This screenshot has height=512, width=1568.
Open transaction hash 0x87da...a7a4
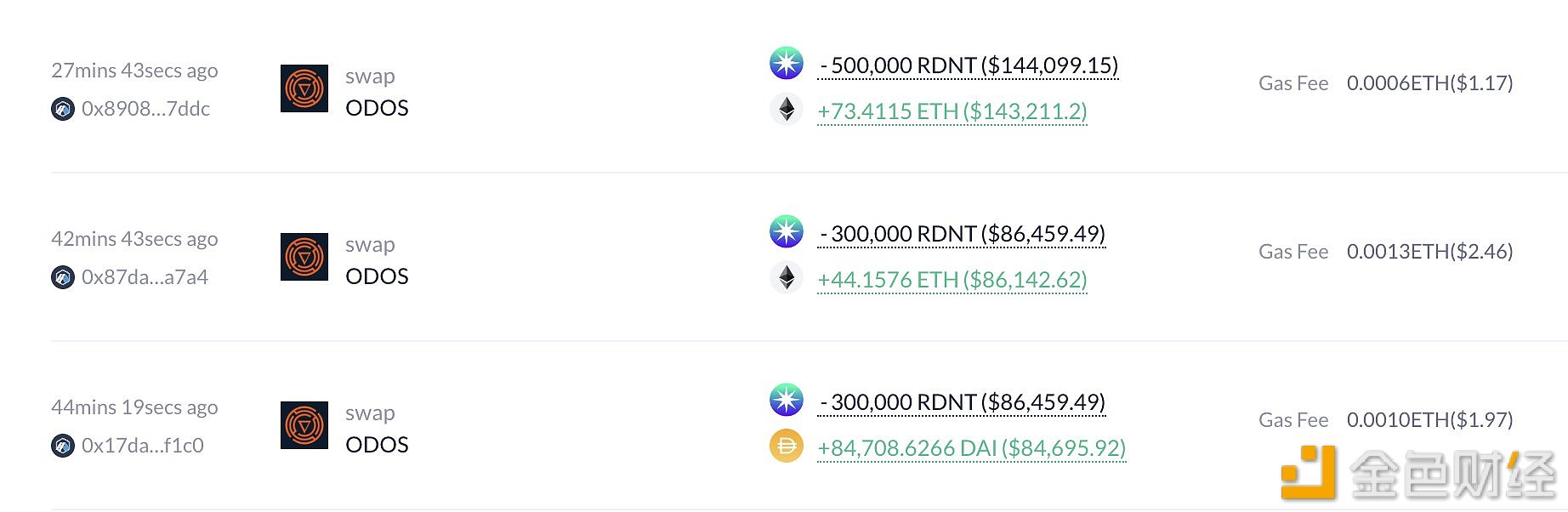pos(145,277)
